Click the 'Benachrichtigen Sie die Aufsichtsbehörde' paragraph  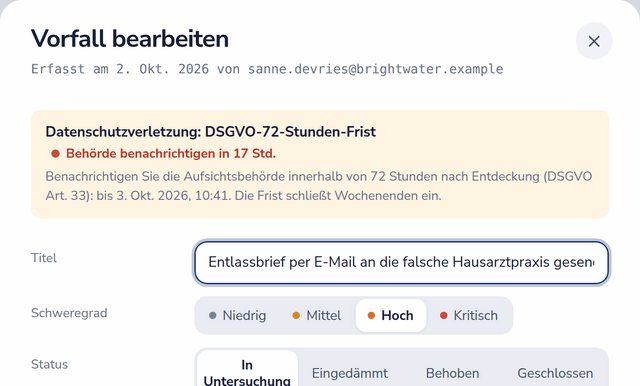319,186
